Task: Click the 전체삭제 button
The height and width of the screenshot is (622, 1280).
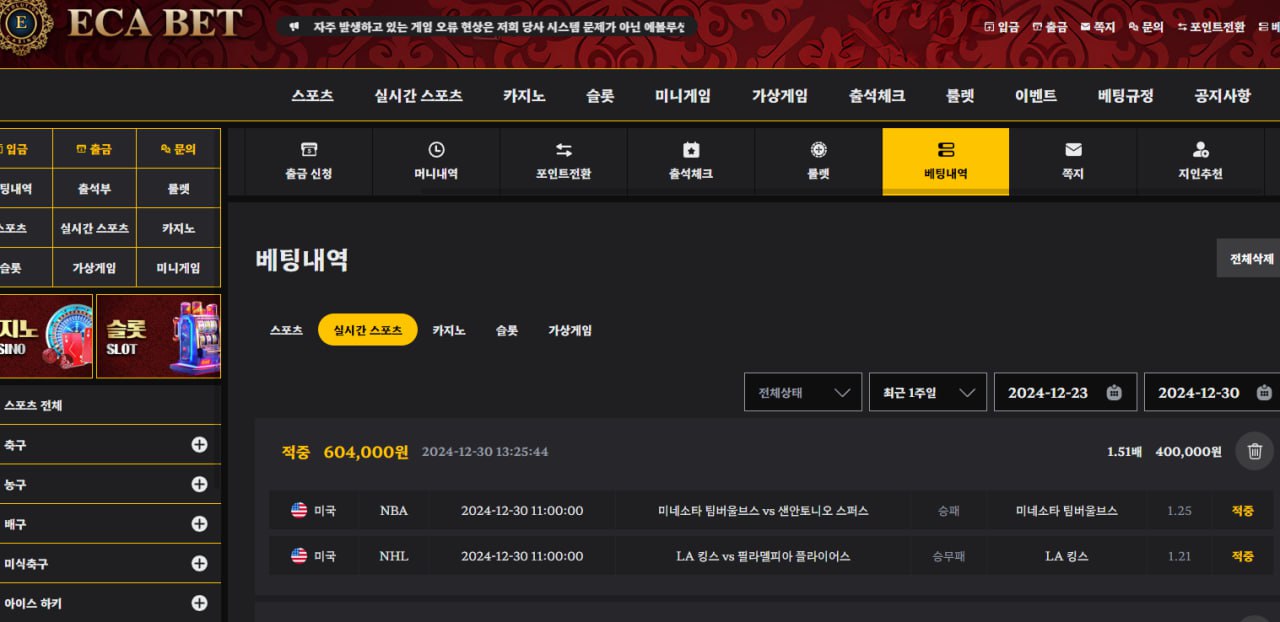Action: coord(1251,258)
